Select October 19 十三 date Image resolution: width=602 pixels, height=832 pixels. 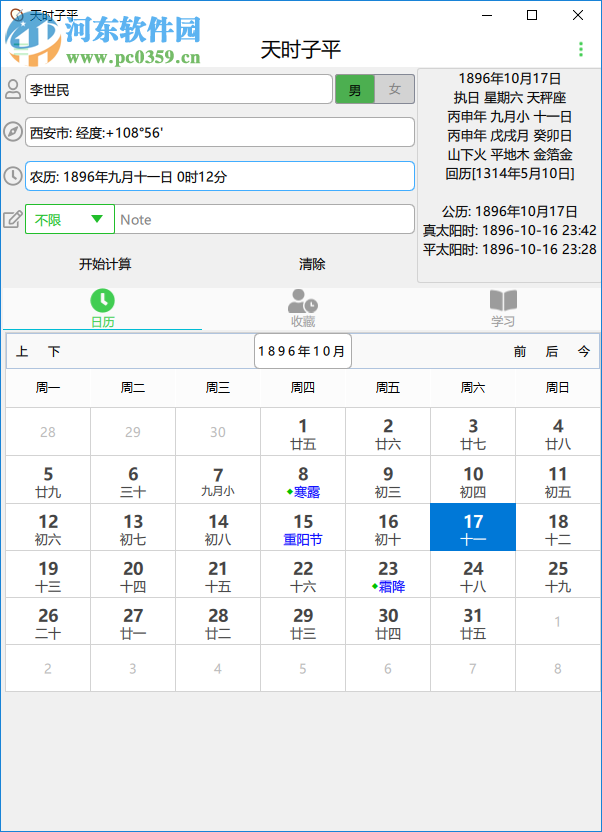point(48,575)
